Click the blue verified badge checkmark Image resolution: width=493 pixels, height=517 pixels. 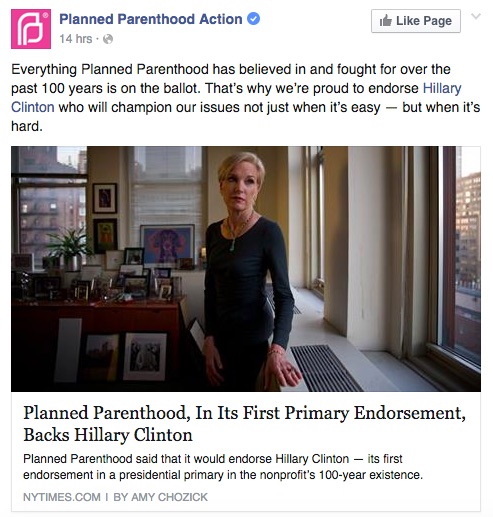click(x=253, y=19)
